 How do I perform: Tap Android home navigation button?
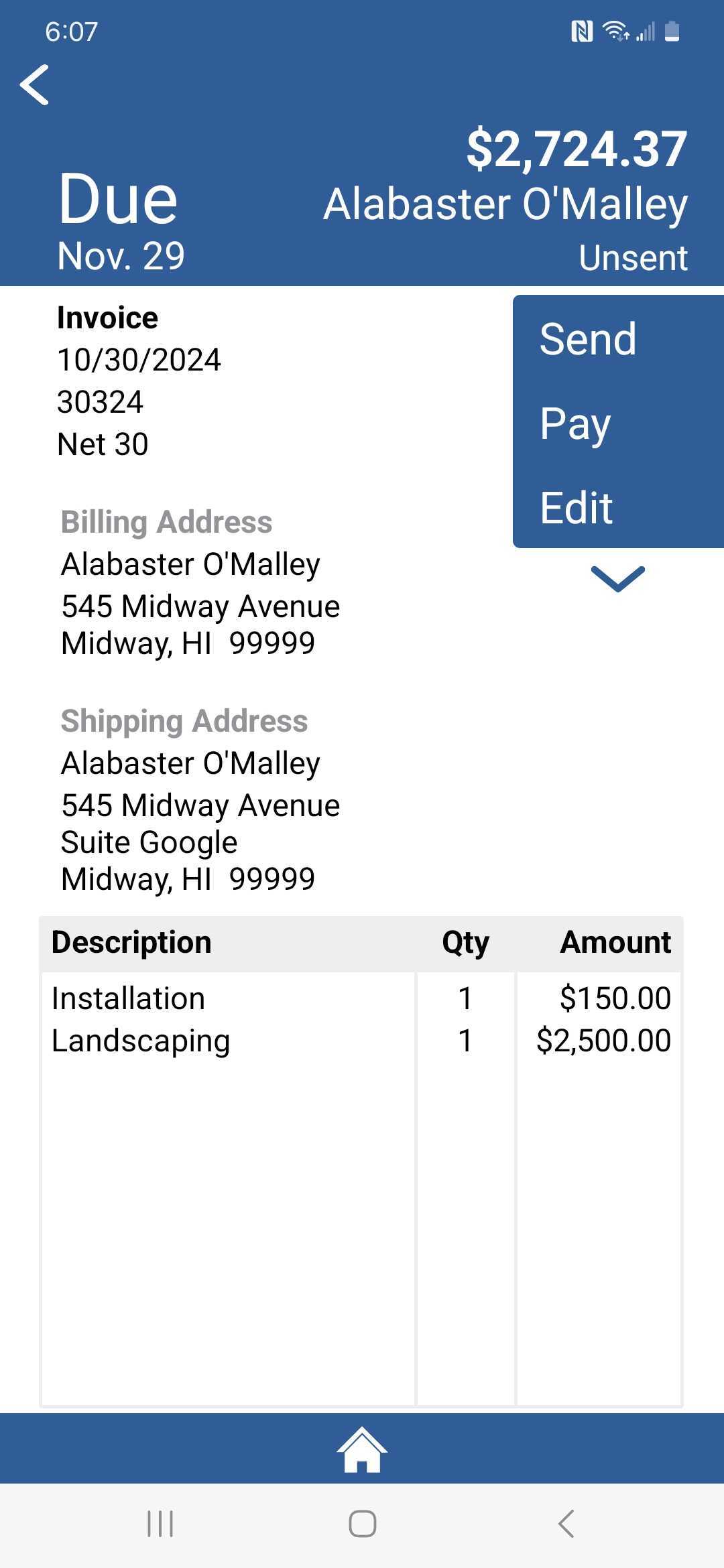tap(362, 1524)
